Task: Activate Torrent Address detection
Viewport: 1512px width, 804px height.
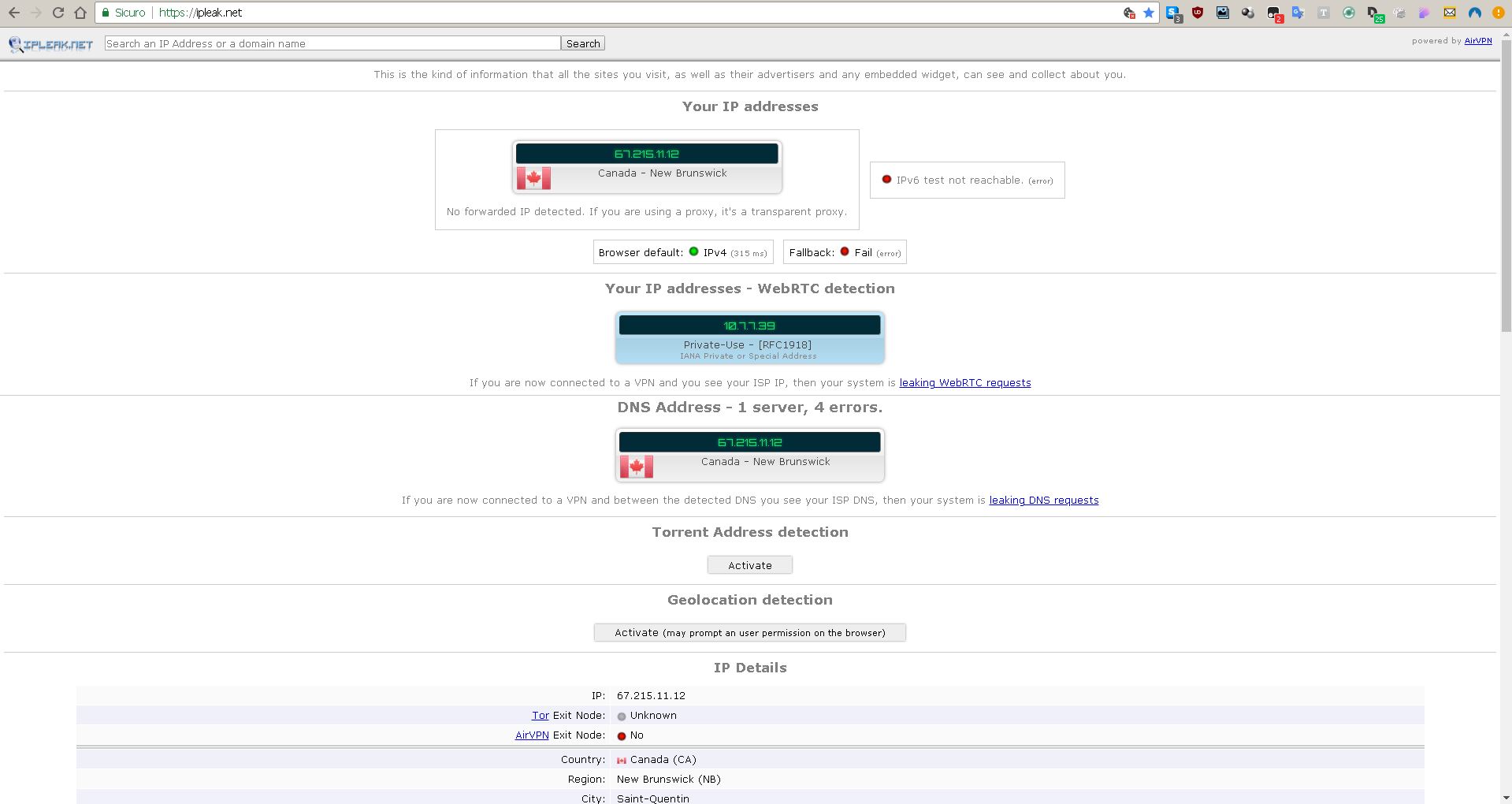Action: point(750,565)
